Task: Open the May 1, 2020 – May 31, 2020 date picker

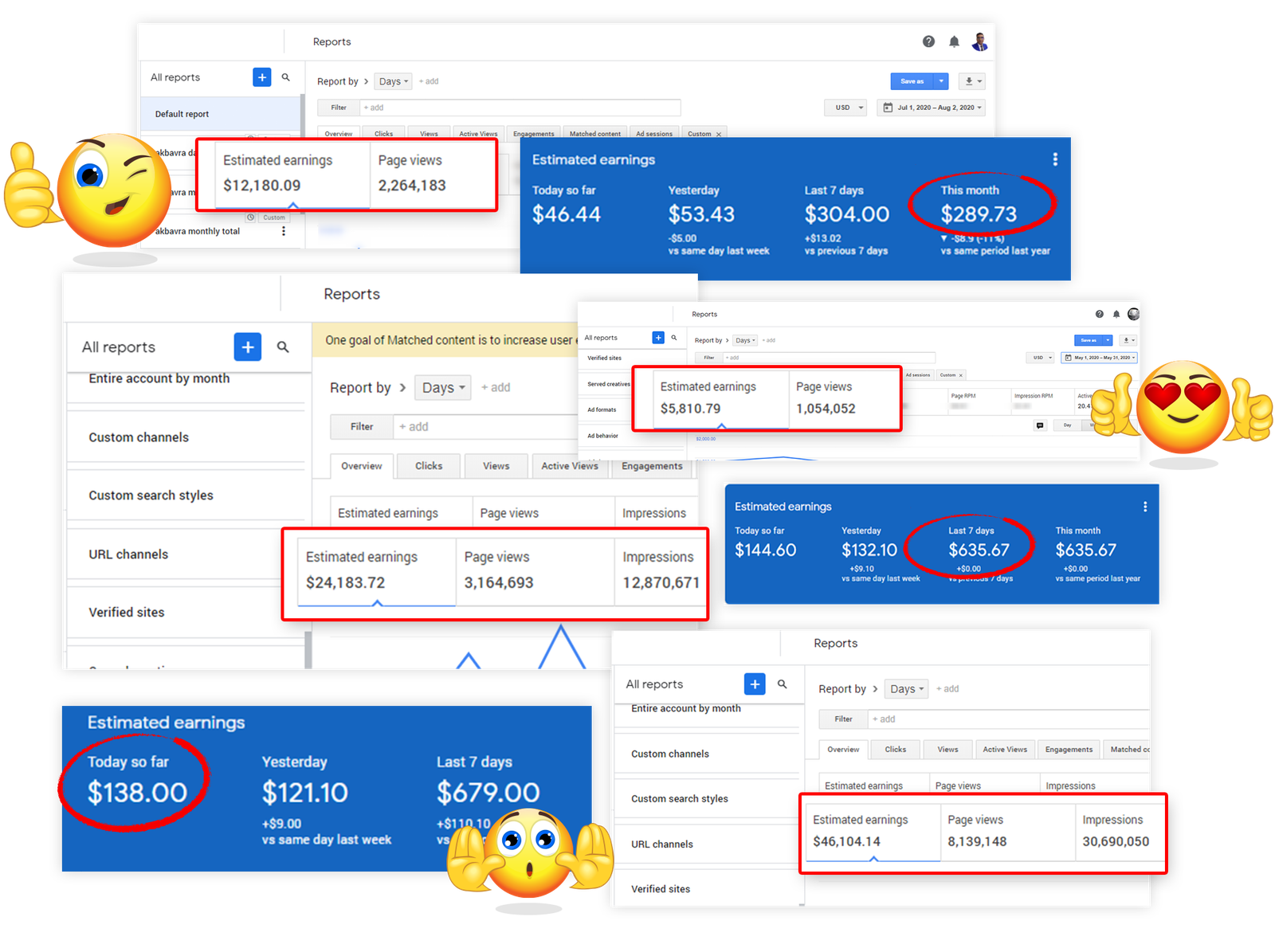Action: click(x=1098, y=358)
